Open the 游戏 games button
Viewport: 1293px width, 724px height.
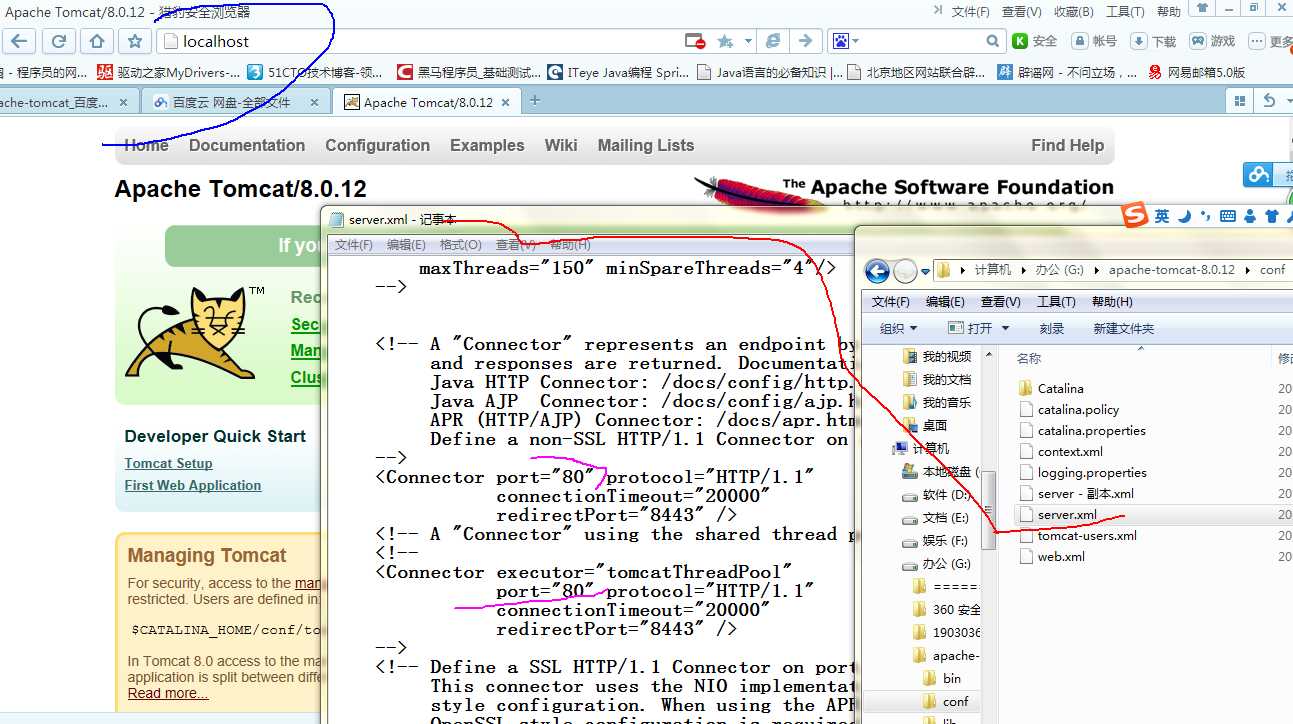(x=1212, y=41)
